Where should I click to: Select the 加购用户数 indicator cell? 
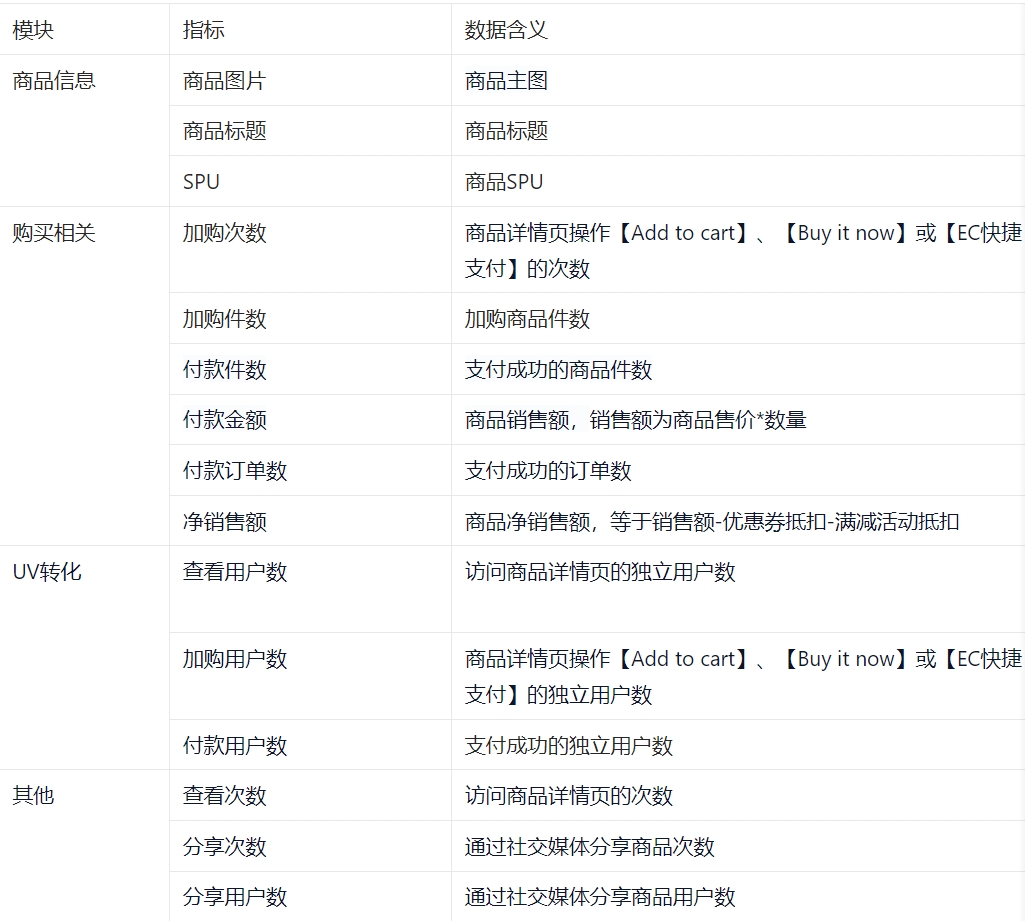(235, 659)
